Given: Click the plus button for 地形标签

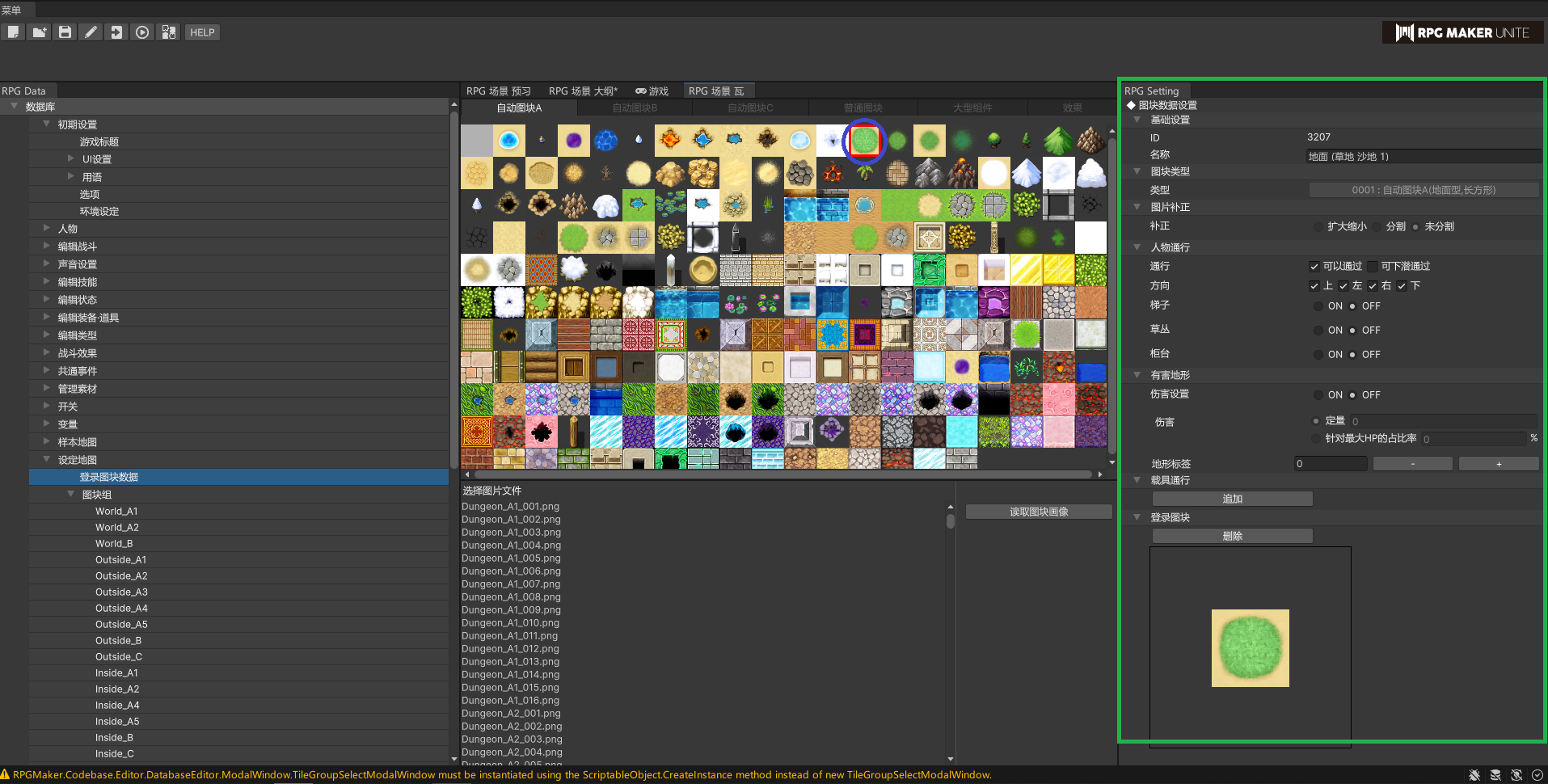Looking at the screenshot, I should click(1498, 464).
